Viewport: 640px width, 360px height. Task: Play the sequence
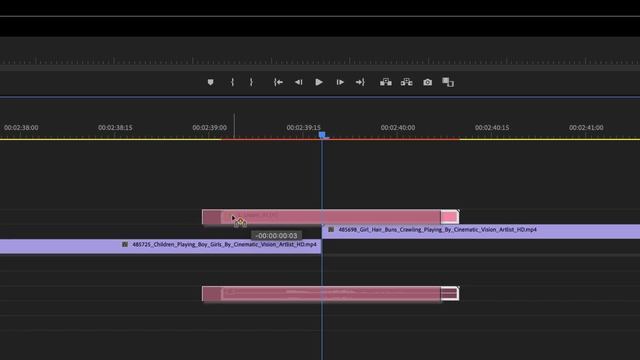point(319,82)
